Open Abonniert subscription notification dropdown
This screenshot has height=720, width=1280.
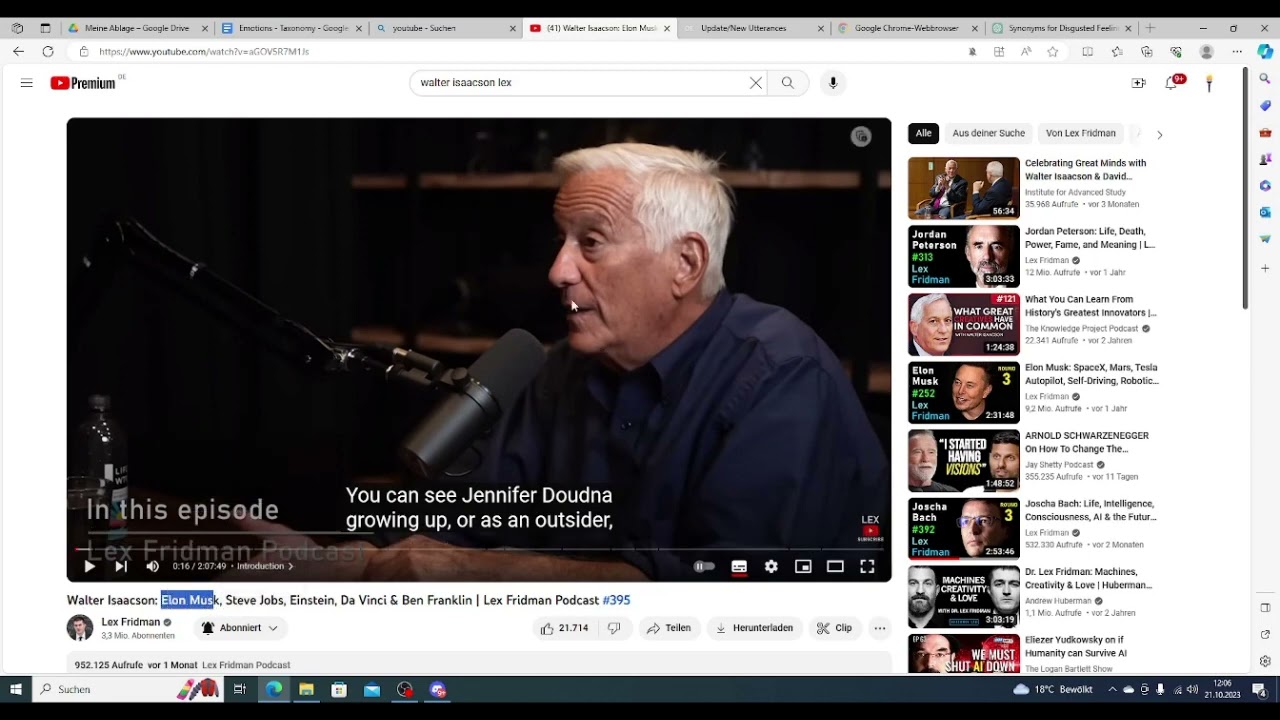click(x=240, y=628)
